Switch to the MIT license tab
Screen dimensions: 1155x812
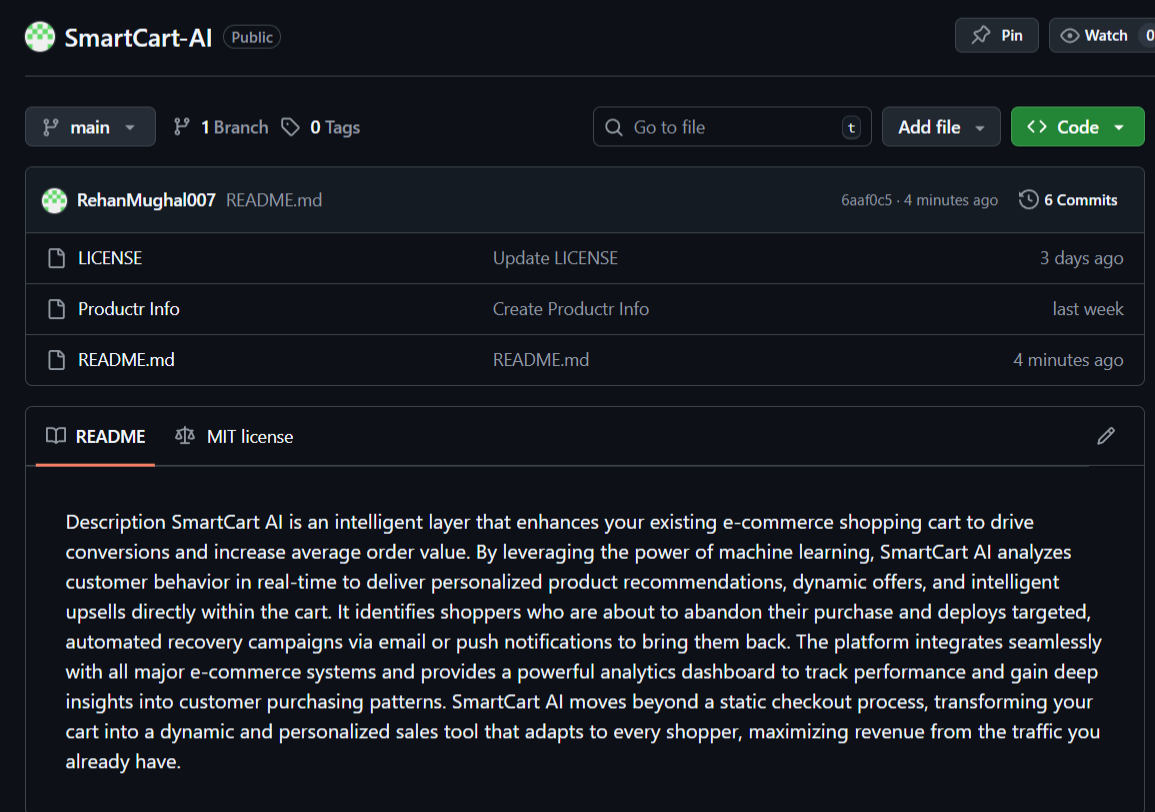pos(234,437)
